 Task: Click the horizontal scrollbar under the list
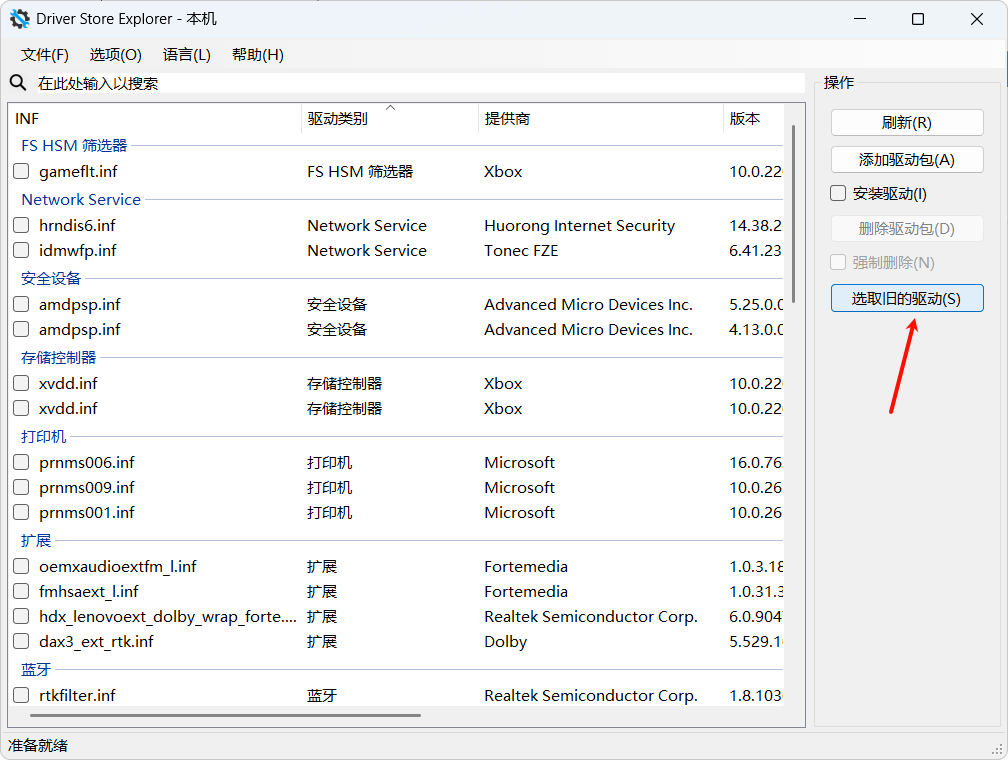tap(216, 715)
